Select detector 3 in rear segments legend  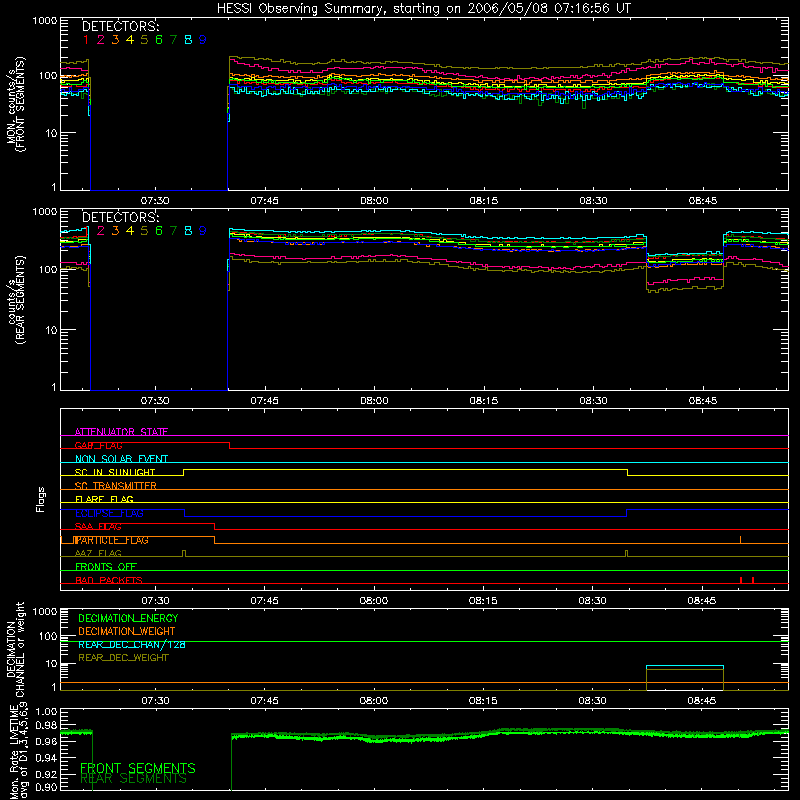[x=115, y=231]
